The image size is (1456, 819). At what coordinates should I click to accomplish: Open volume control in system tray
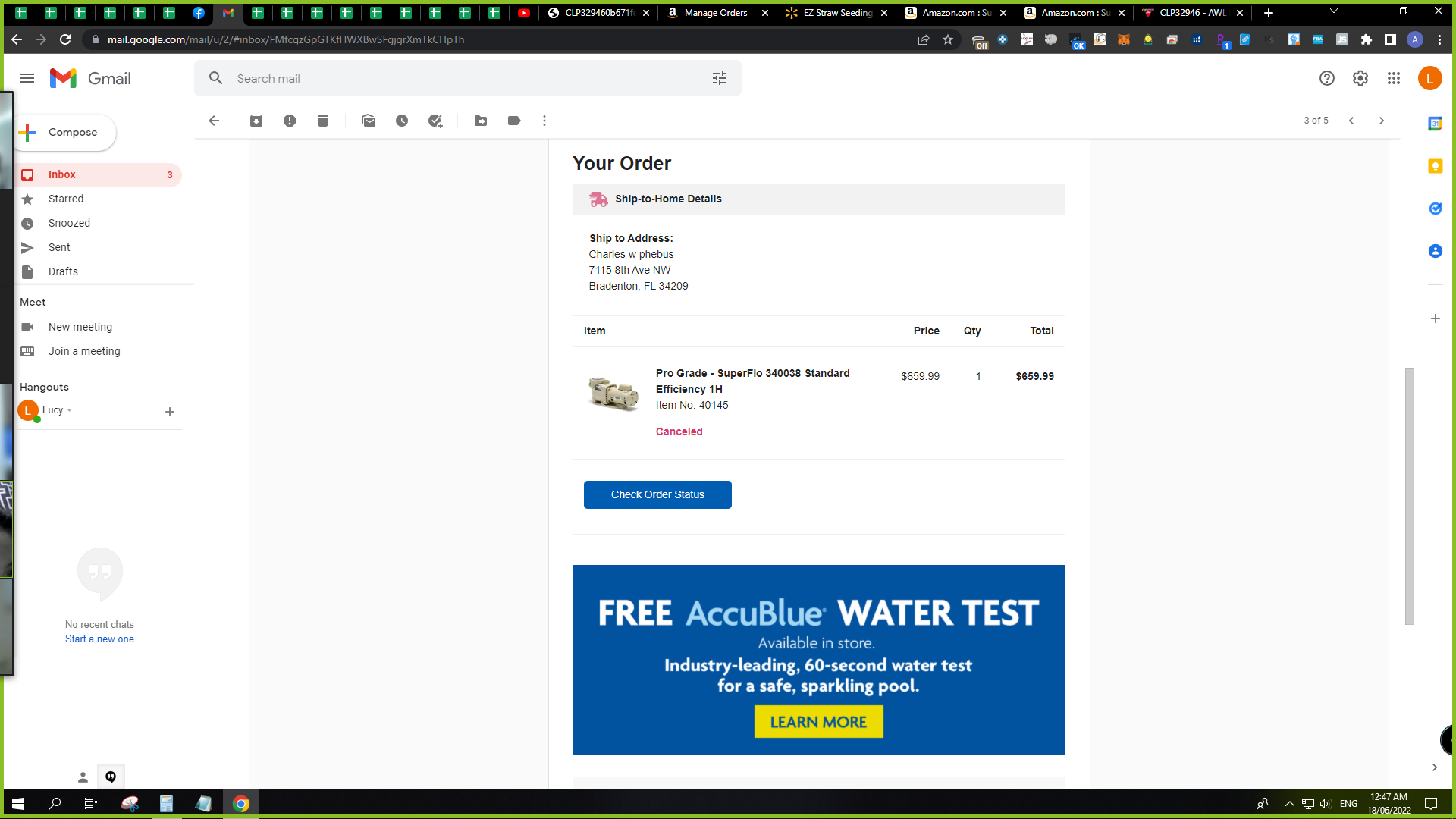coord(1326,804)
